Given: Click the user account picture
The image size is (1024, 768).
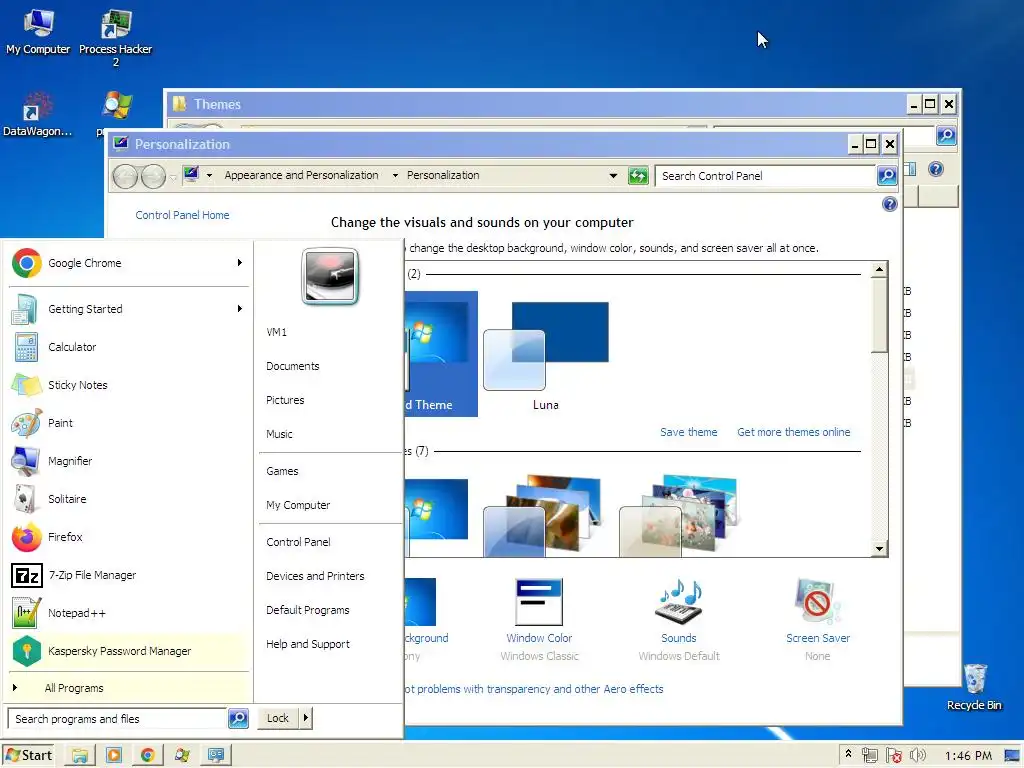Looking at the screenshot, I should (x=330, y=277).
